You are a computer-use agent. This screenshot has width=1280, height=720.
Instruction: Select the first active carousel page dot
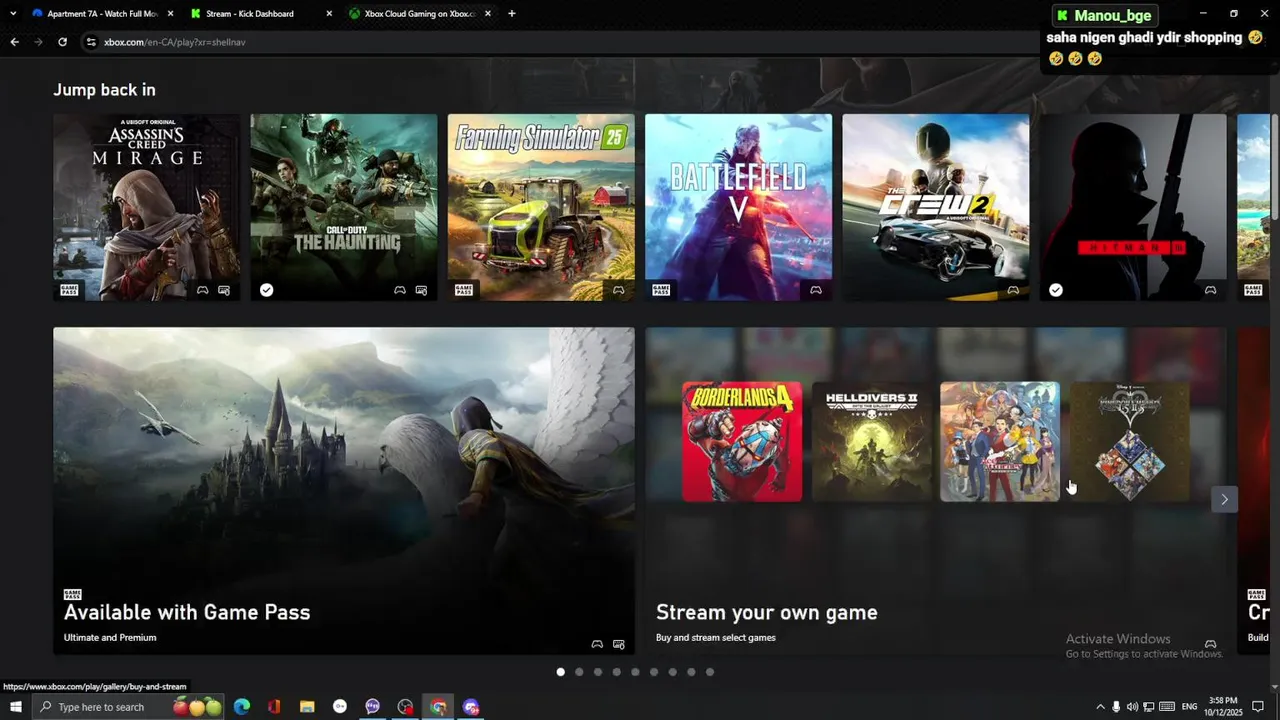[x=560, y=672]
